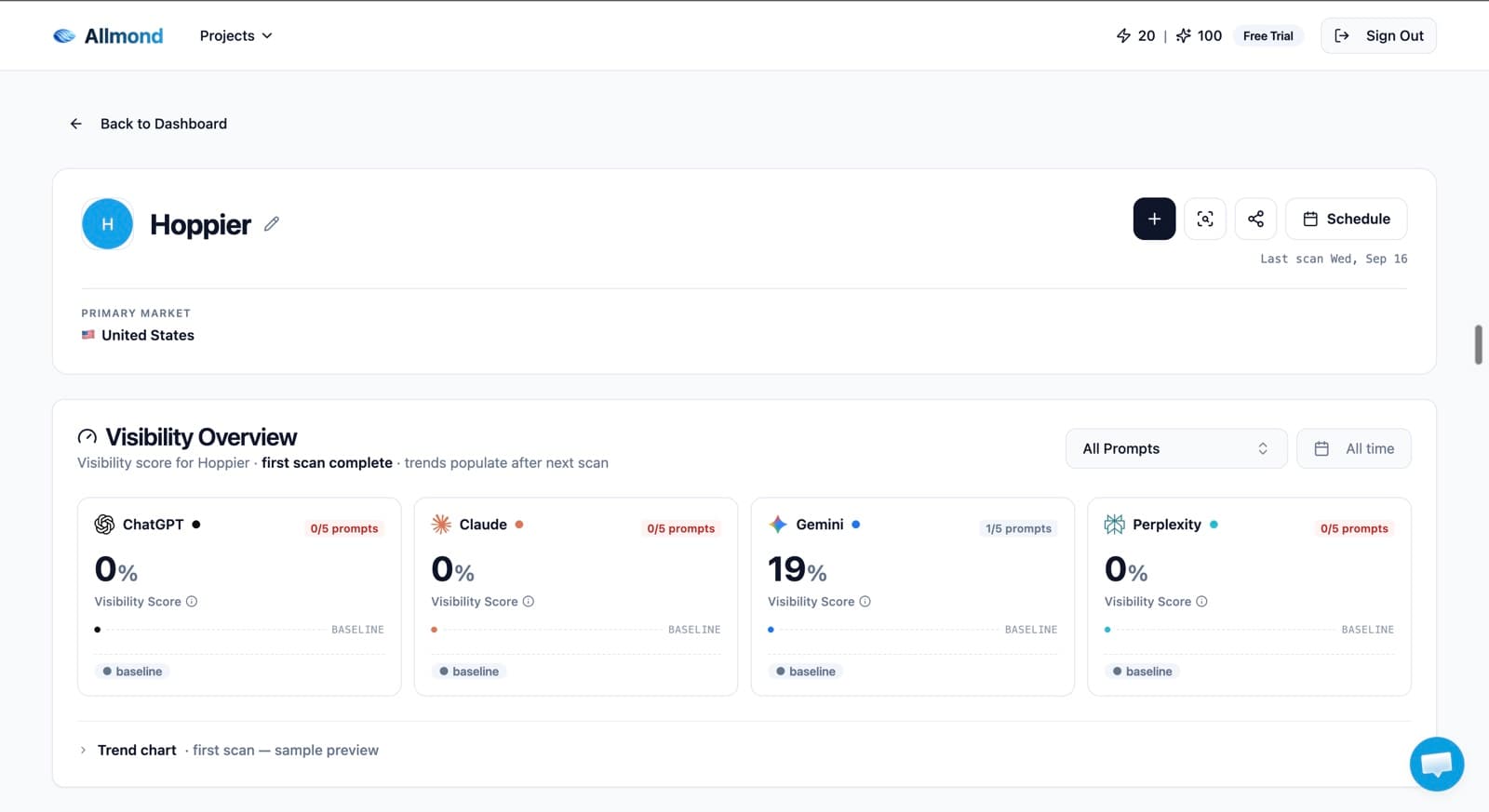This screenshot has width=1489, height=812.
Task: Click Claude 0/5 prompts badge
Action: coord(681,528)
